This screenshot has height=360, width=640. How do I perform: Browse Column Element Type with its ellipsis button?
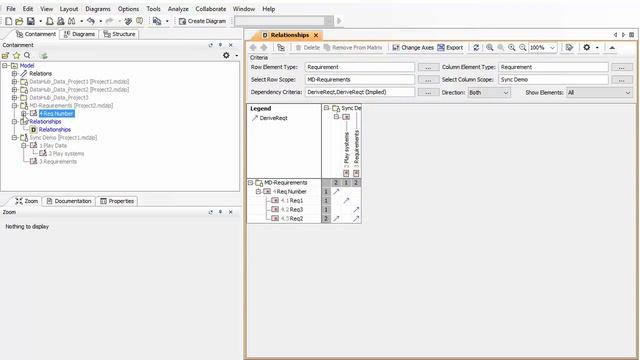coord(622,67)
